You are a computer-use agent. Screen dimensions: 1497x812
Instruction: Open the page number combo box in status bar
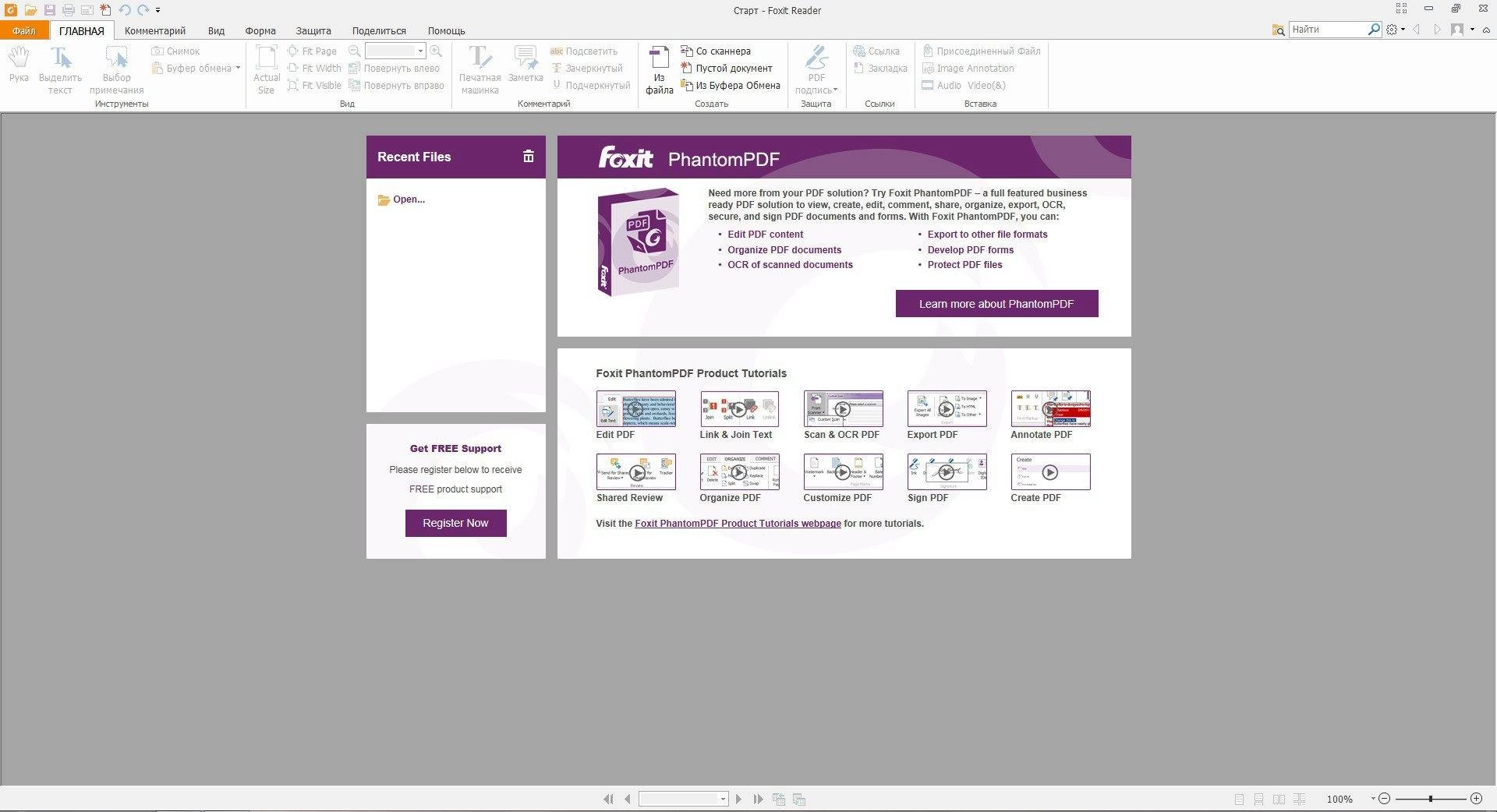684,799
